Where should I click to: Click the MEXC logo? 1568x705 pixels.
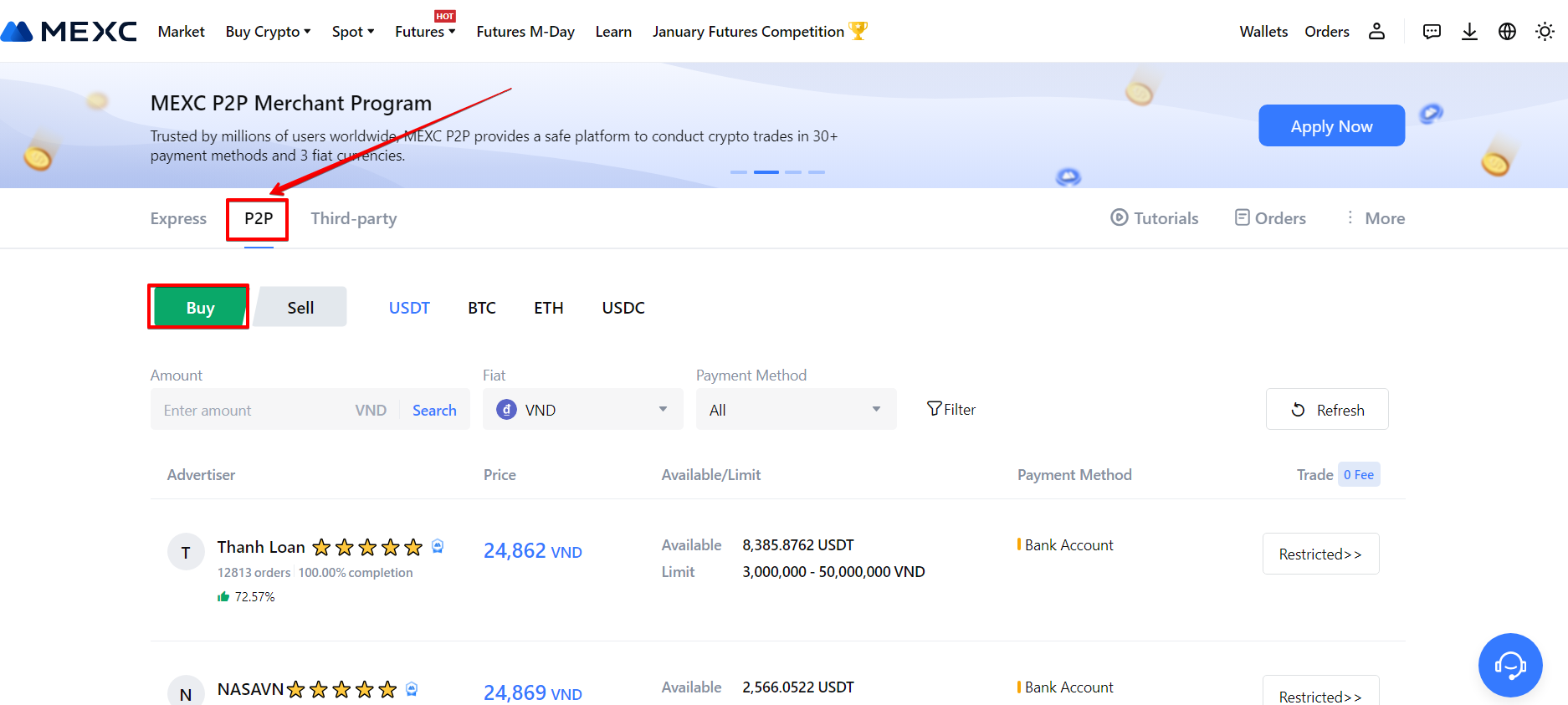(x=69, y=31)
